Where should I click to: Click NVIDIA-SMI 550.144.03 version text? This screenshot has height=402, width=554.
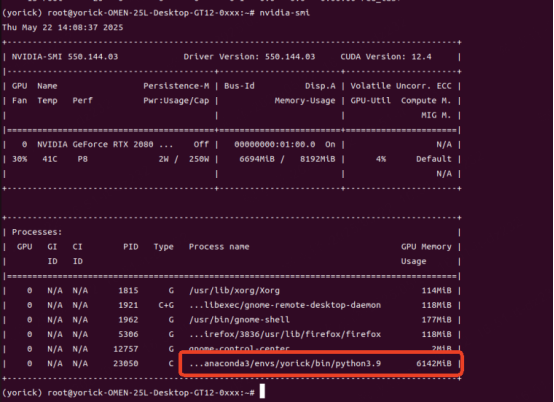(x=65, y=57)
